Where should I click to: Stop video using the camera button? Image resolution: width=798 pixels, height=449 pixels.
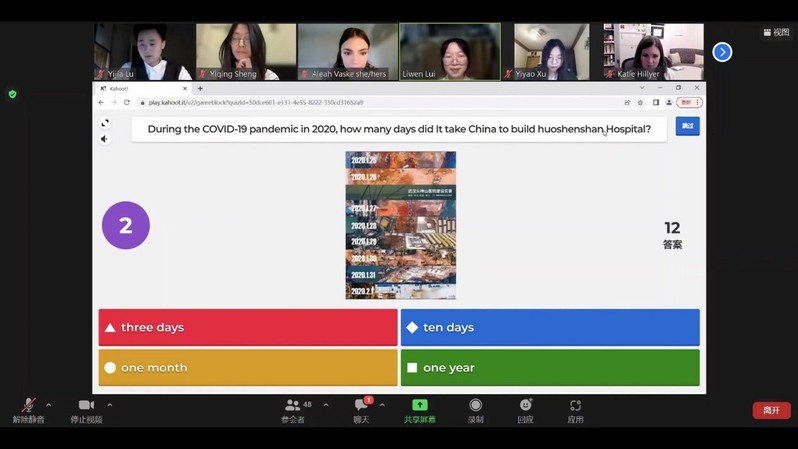click(86, 406)
